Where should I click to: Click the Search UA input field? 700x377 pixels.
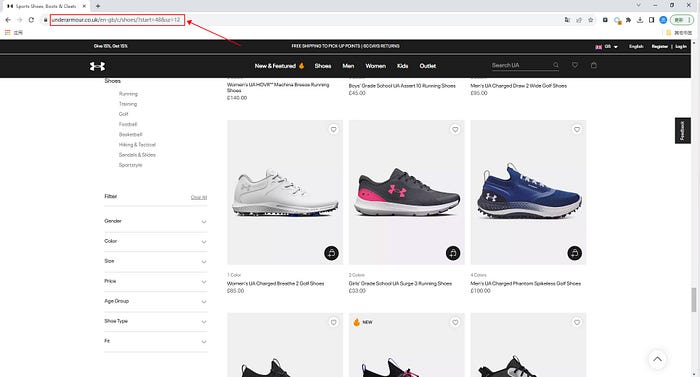[521, 65]
